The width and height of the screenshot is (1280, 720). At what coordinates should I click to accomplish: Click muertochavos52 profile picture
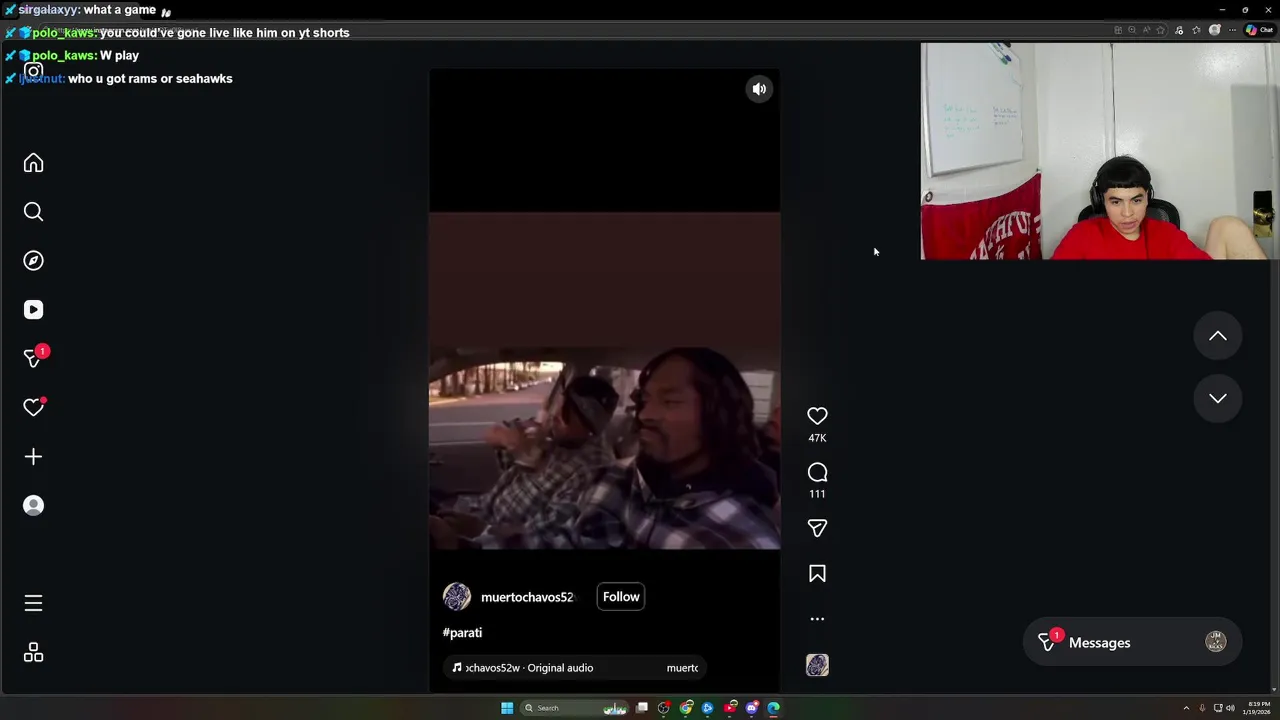457,597
